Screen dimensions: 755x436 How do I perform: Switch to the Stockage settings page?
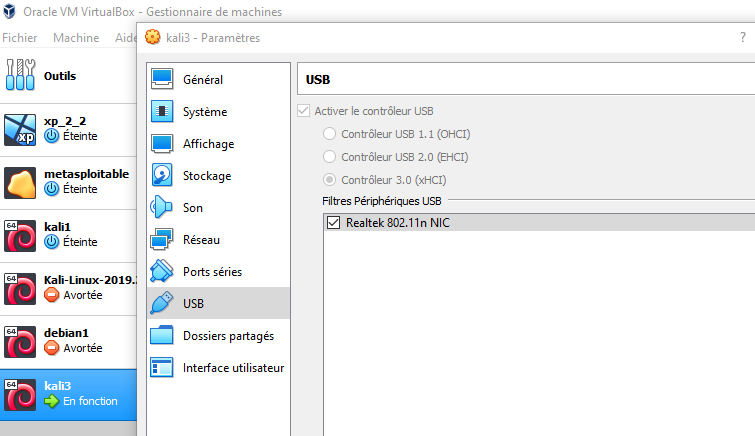coord(219,175)
